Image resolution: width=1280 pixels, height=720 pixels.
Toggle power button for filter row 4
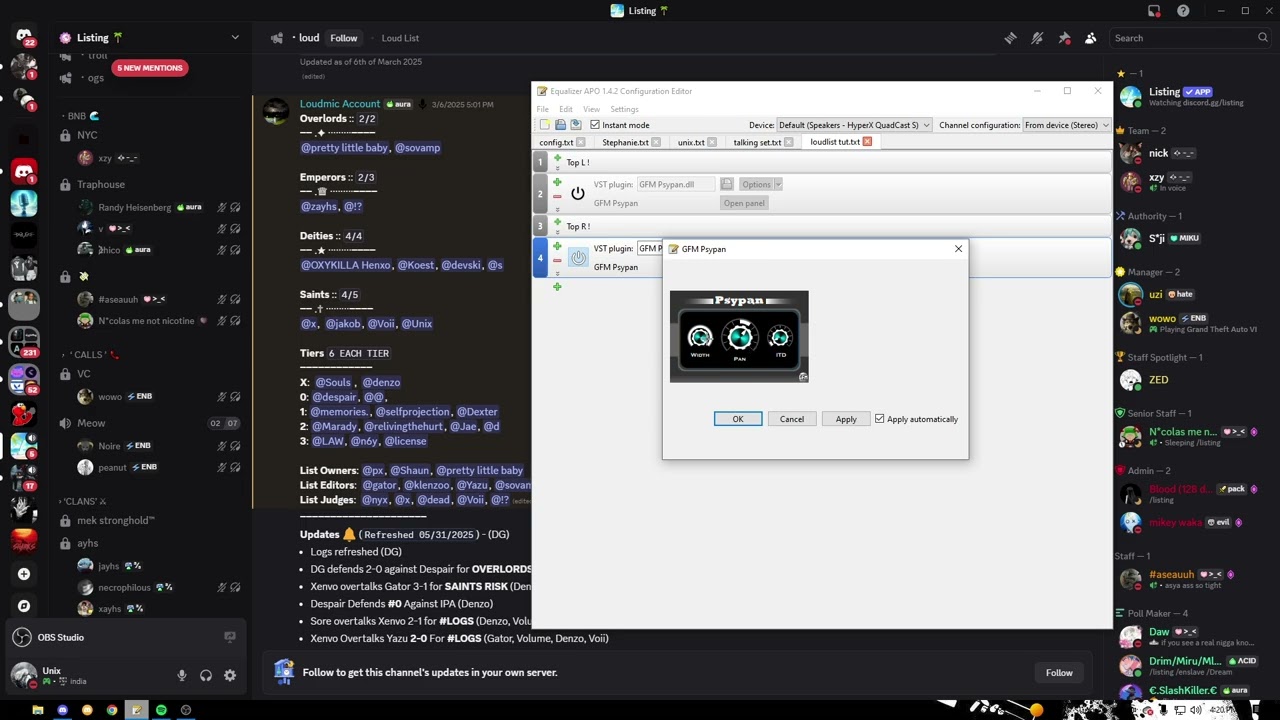coord(578,258)
